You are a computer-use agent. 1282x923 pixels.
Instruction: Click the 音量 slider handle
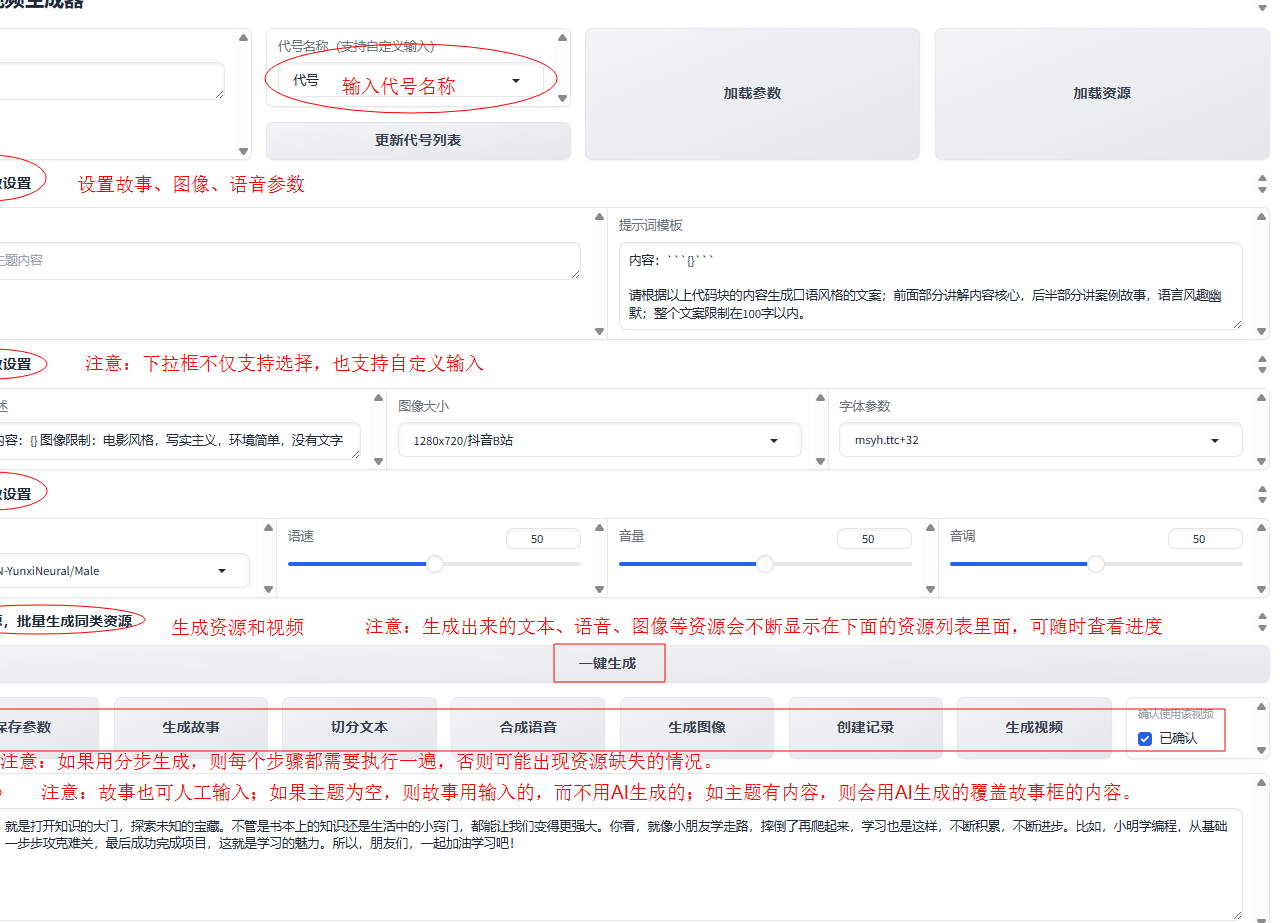[x=765, y=564]
